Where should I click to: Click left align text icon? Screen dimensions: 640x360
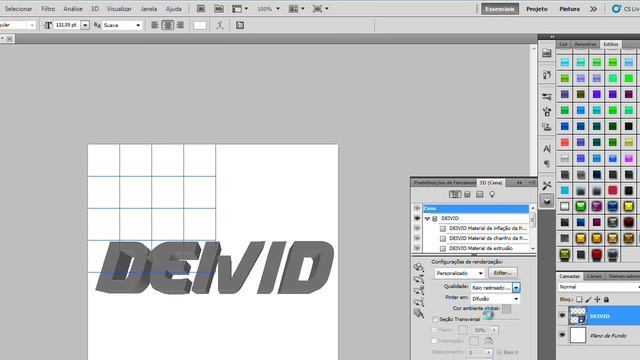tap(155, 25)
